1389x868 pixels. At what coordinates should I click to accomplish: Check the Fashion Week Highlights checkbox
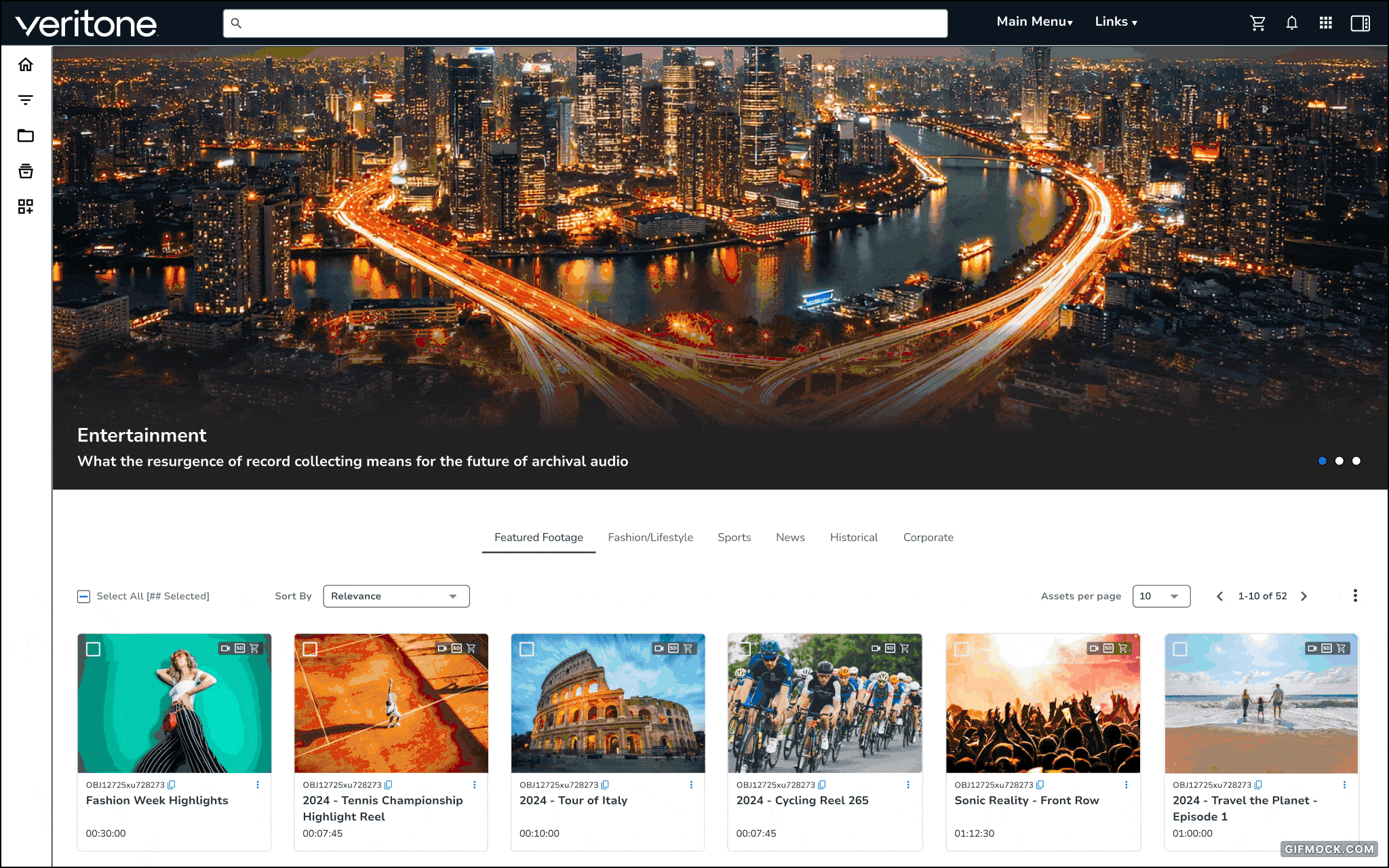point(94,649)
